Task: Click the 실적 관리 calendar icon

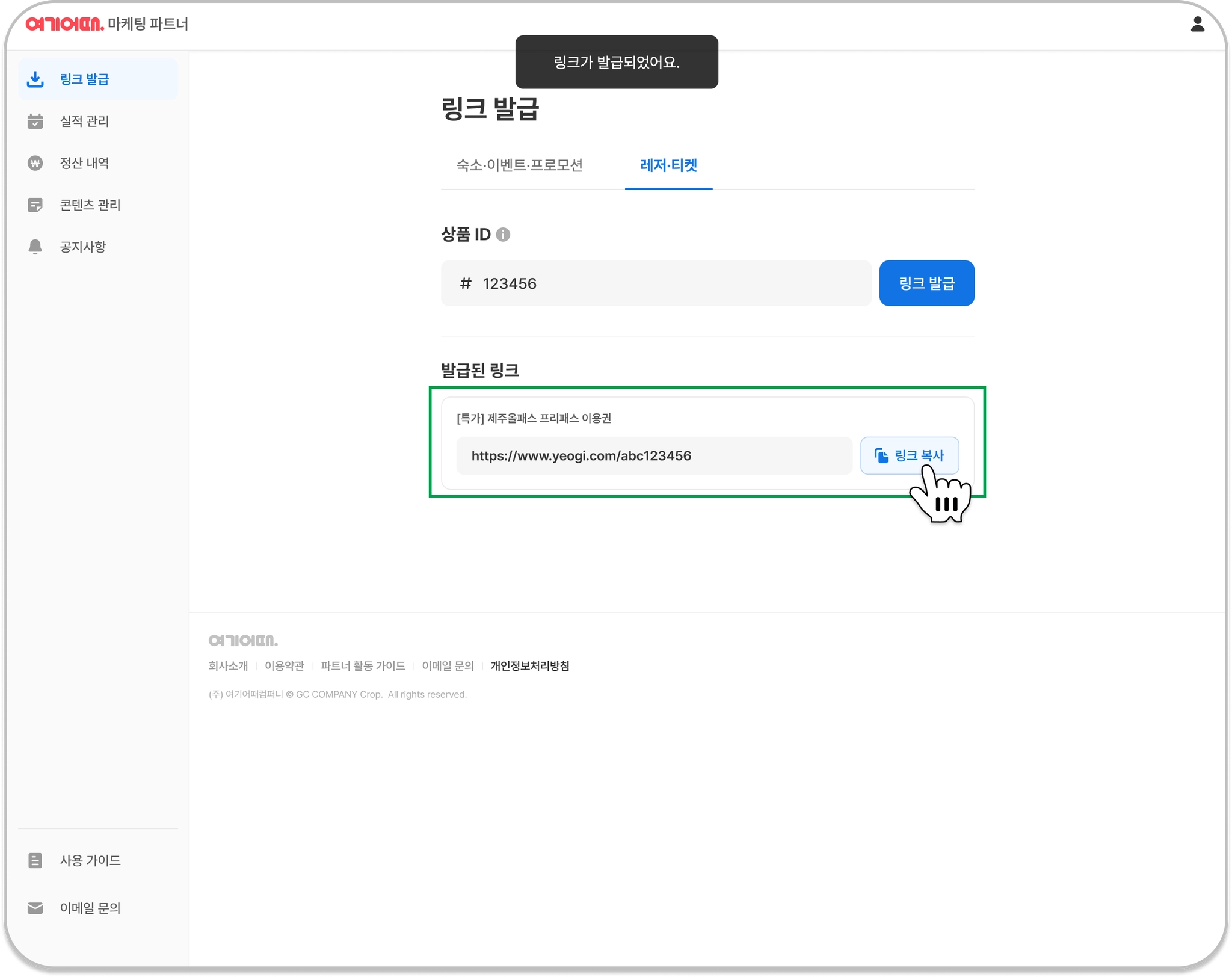Action: point(35,122)
